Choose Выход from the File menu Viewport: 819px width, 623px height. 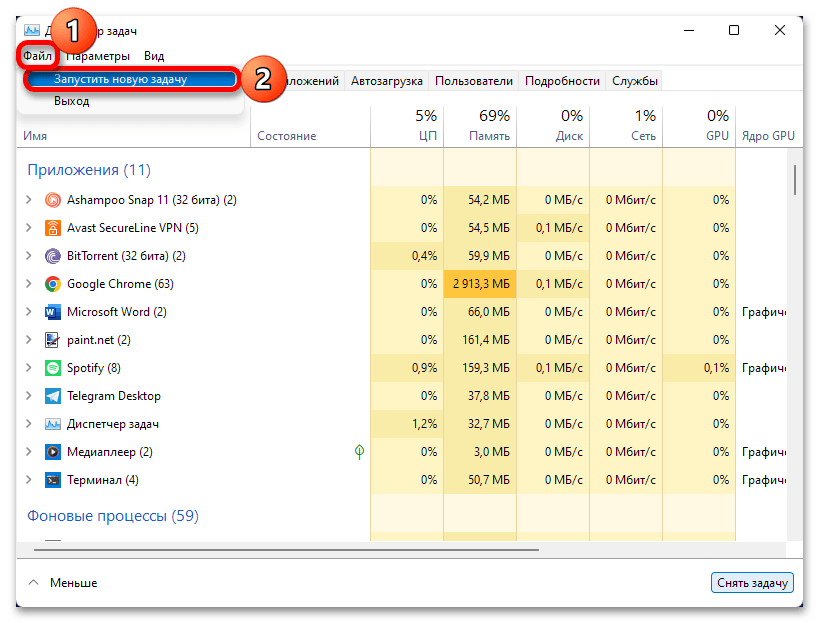click(x=72, y=101)
